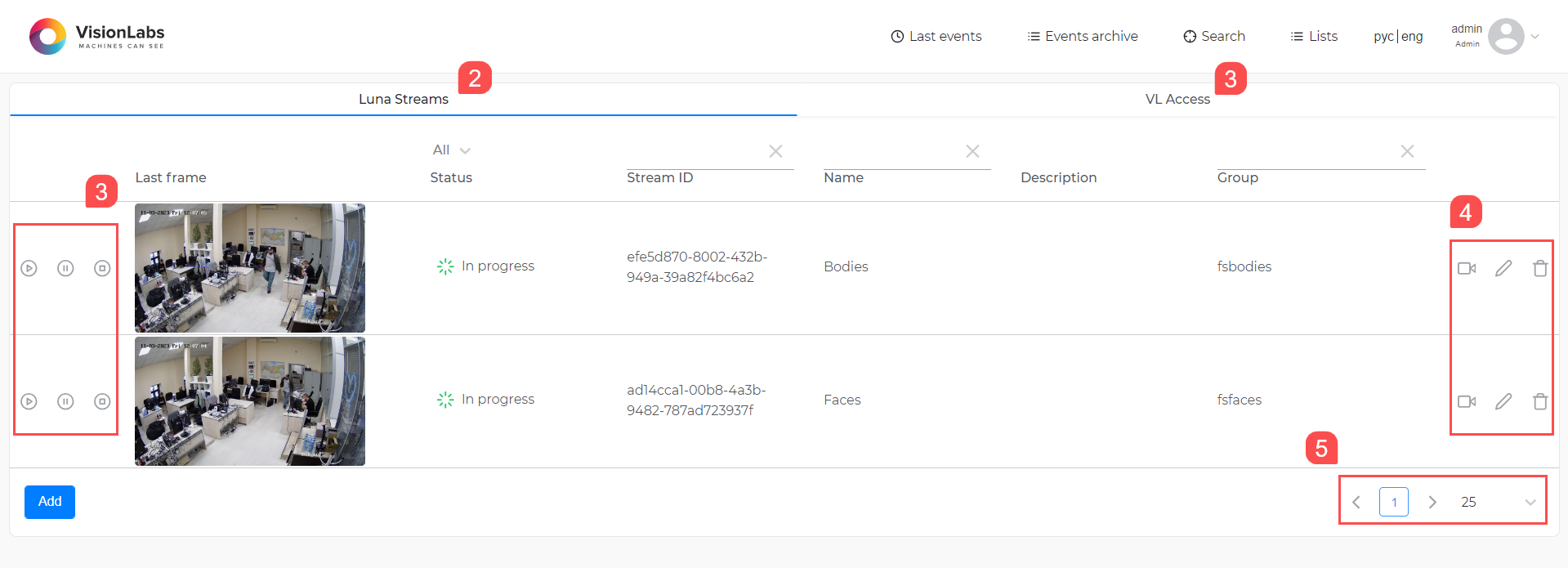Screen dimensions: 1568x568
Task: Select page 1 in pagination
Action: (x=1394, y=502)
